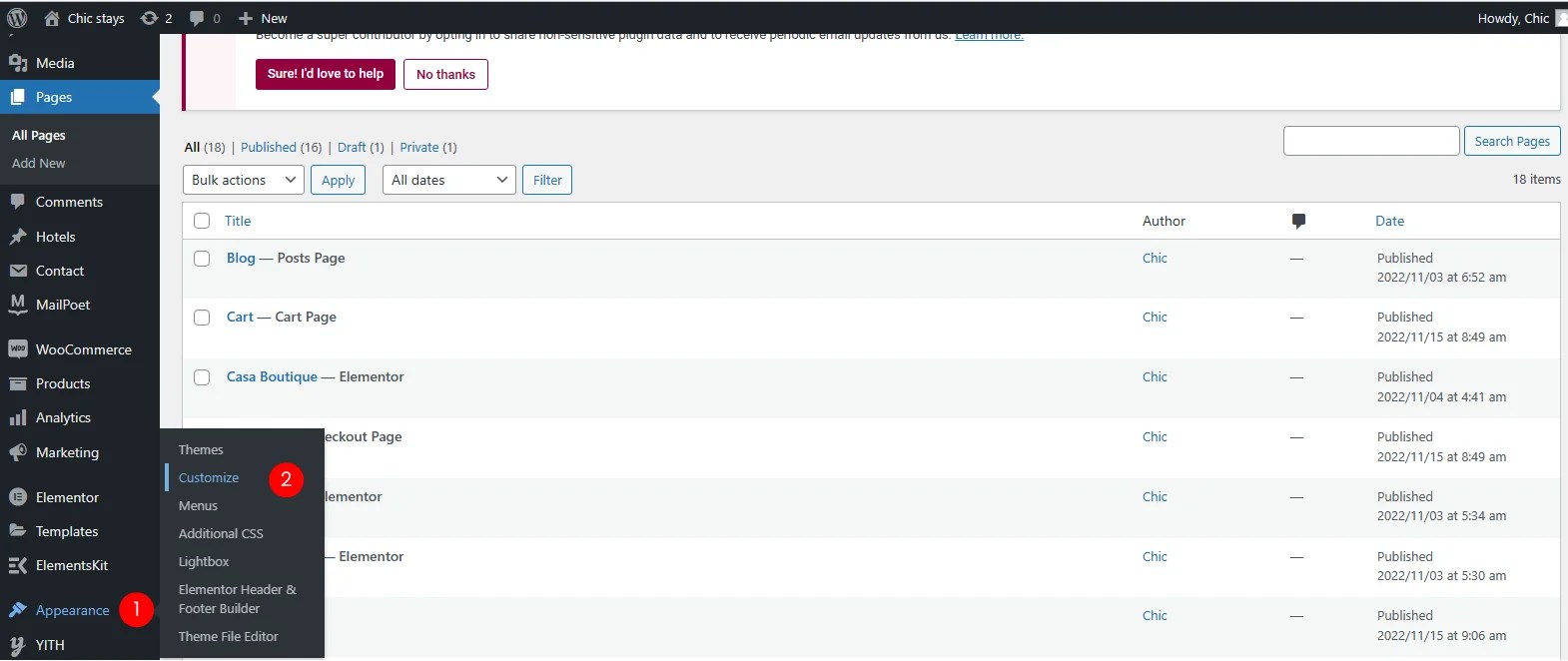Open the Media sidebar icon
The image size is (1568, 661).
point(18,63)
